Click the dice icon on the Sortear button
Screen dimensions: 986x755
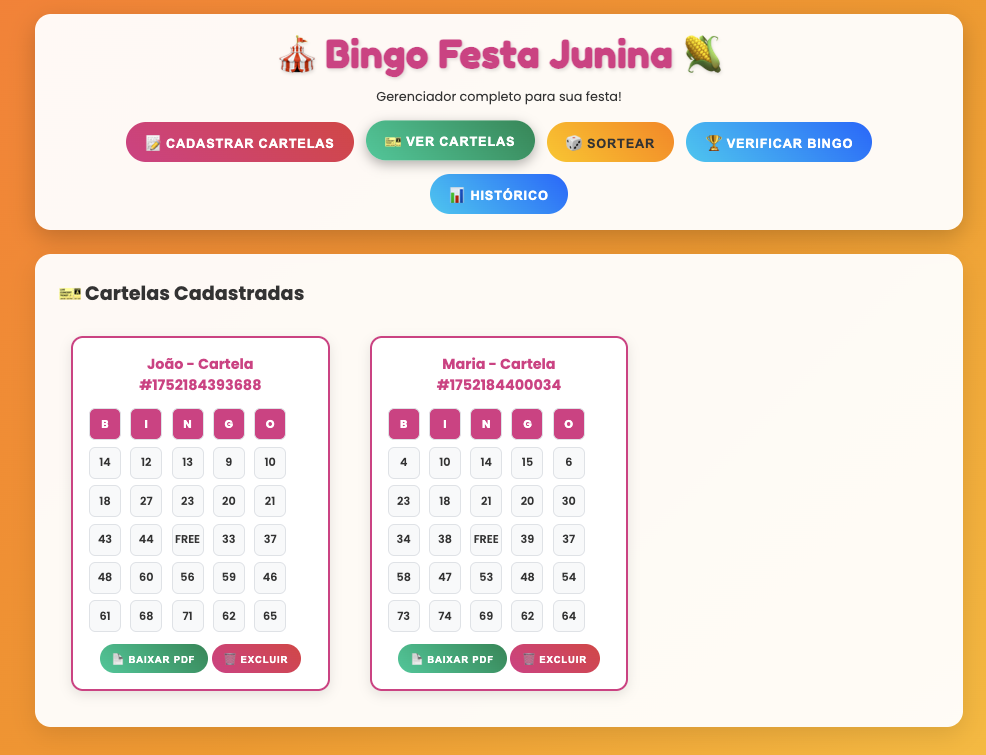[573, 143]
